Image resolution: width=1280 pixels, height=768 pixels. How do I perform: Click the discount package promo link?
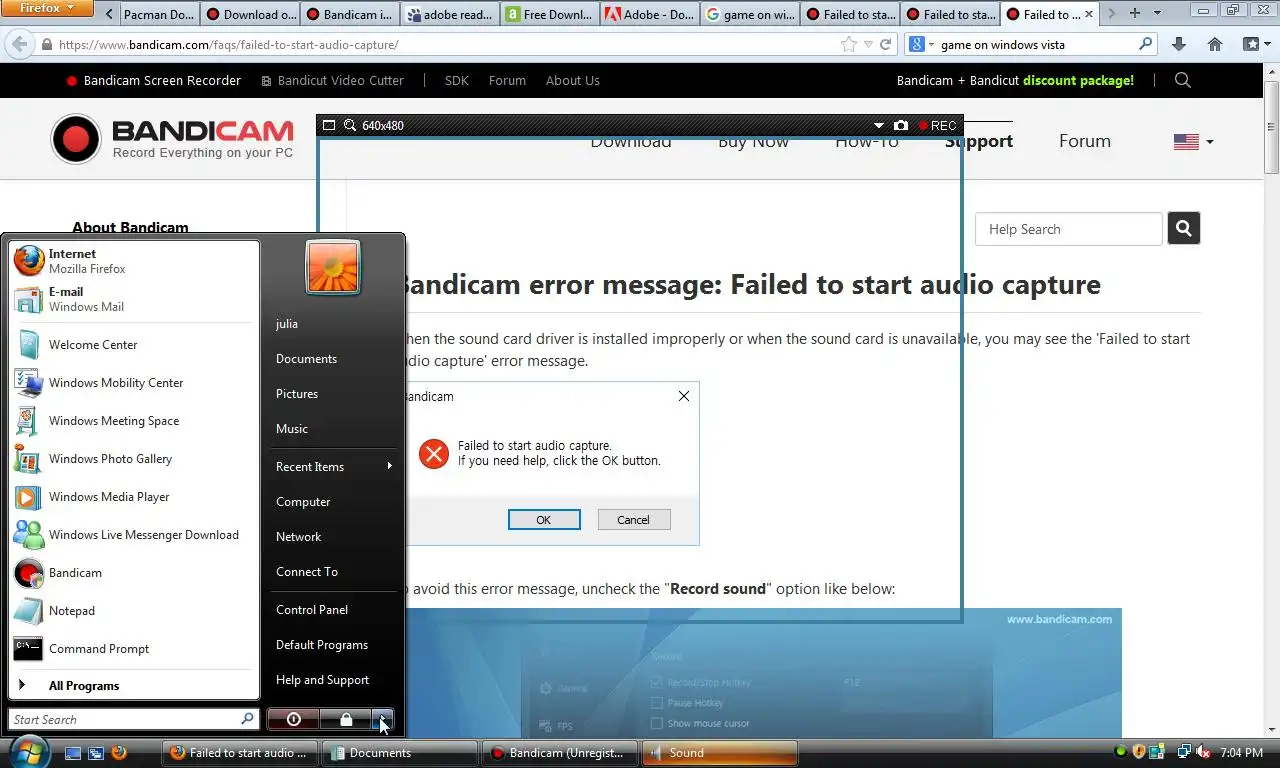1078,80
